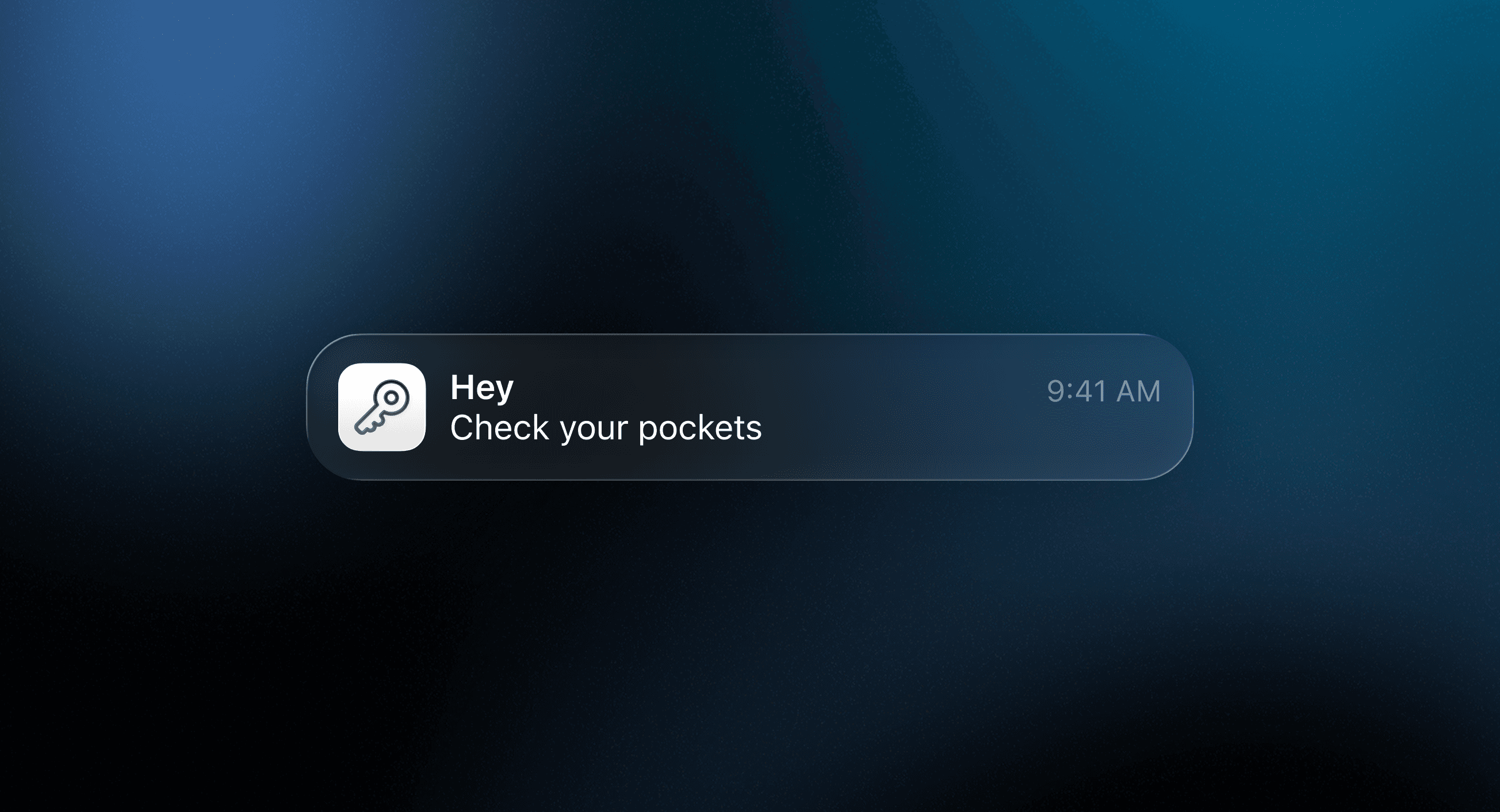
Task: Click the word 'your' in the body
Action: 594,430
